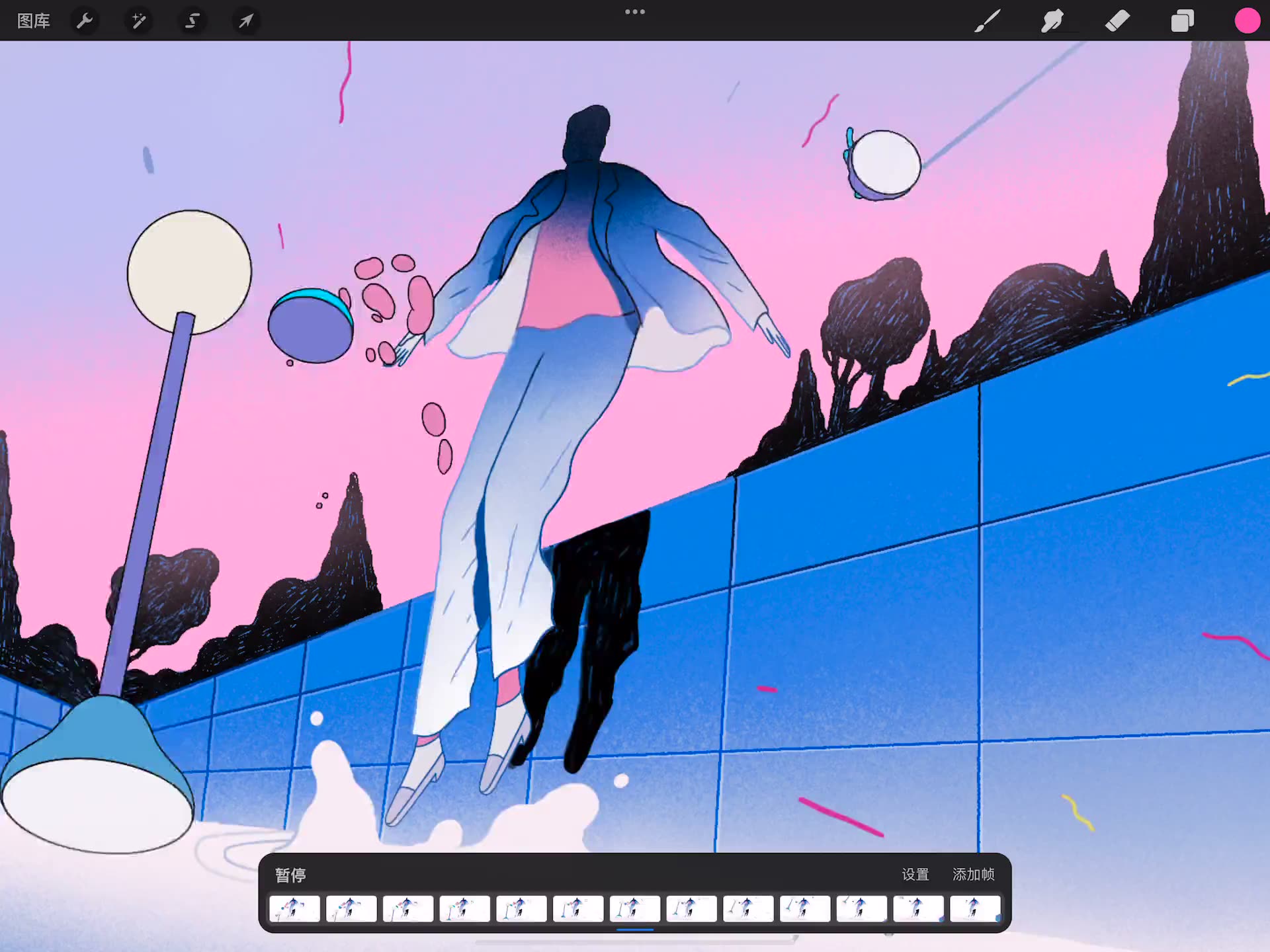Select the Brush tool
Image resolution: width=1270 pixels, height=952 pixels.
(987, 21)
